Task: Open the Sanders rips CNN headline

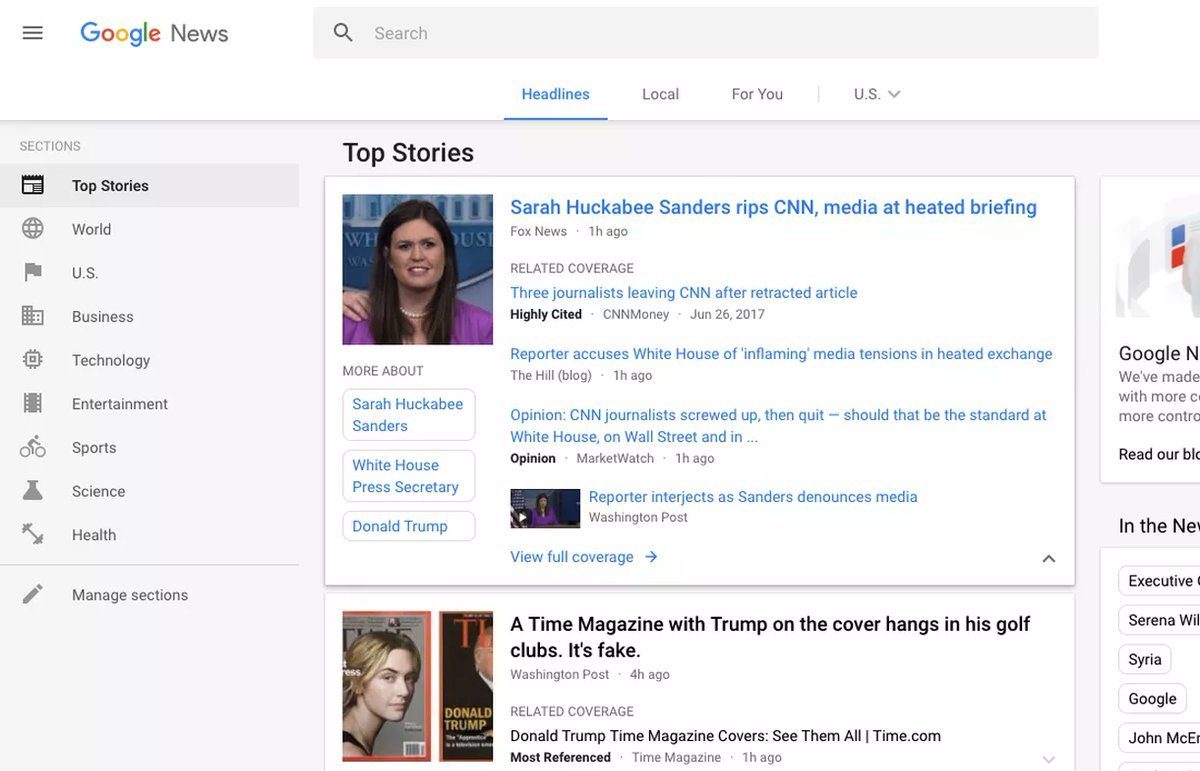Action: click(x=773, y=207)
